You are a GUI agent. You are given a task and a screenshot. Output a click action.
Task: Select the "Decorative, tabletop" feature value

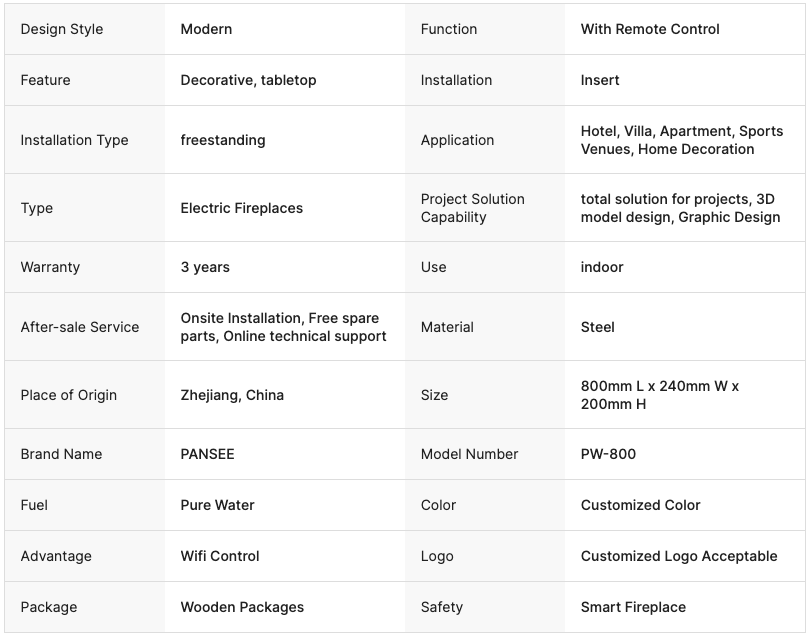pos(248,80)
